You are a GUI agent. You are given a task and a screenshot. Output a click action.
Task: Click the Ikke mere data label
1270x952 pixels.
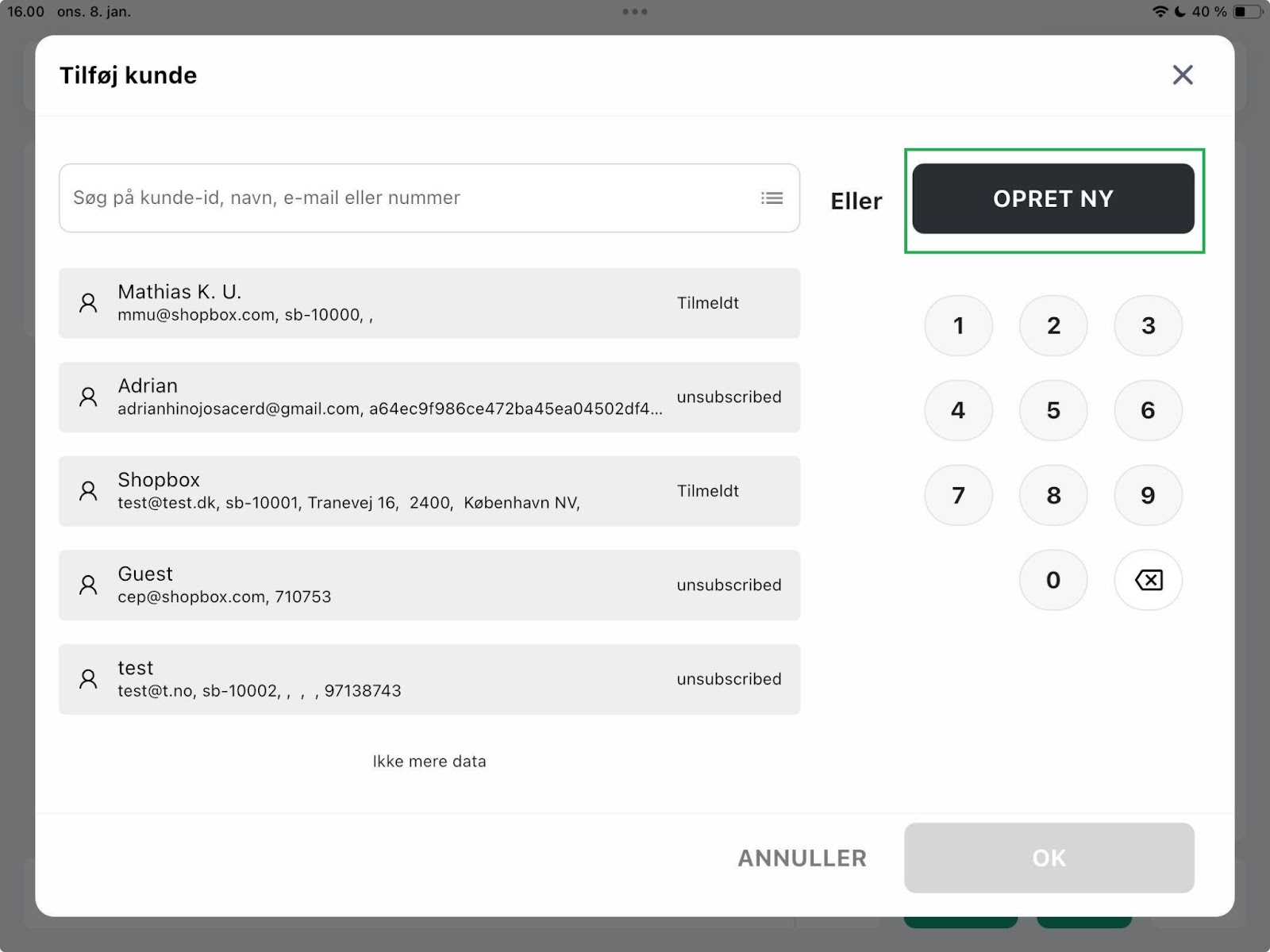click(429, 762)
